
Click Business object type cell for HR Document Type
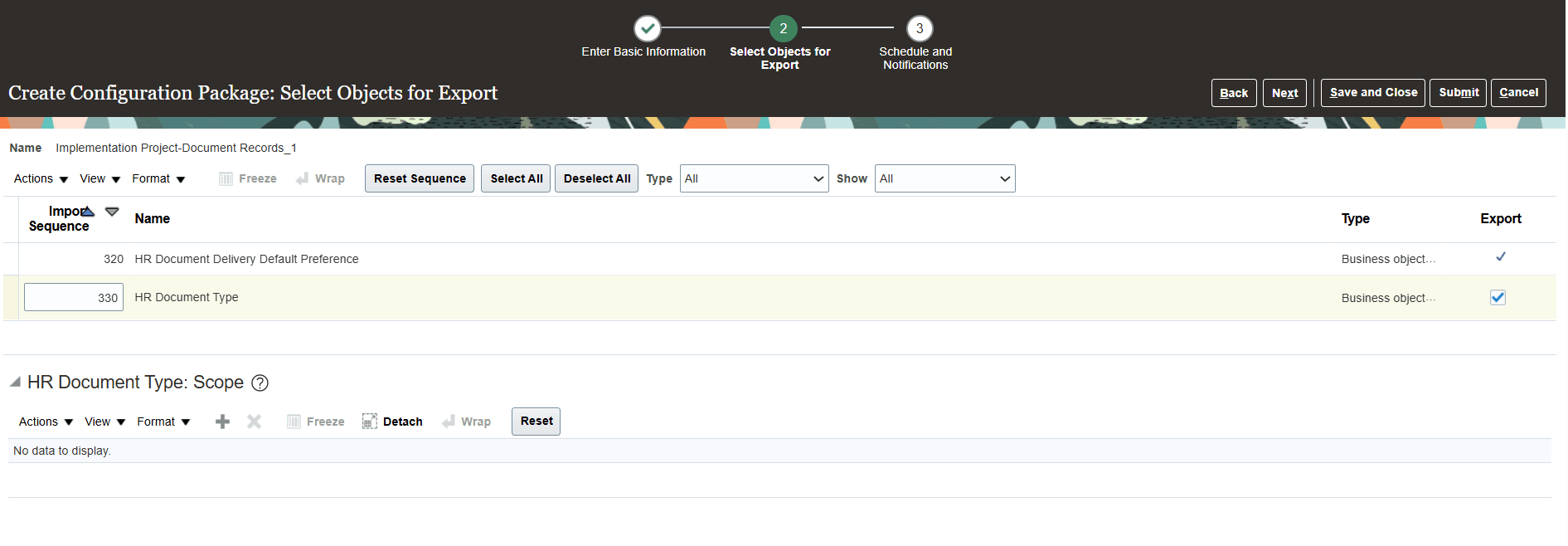(x=1388, y=298)
